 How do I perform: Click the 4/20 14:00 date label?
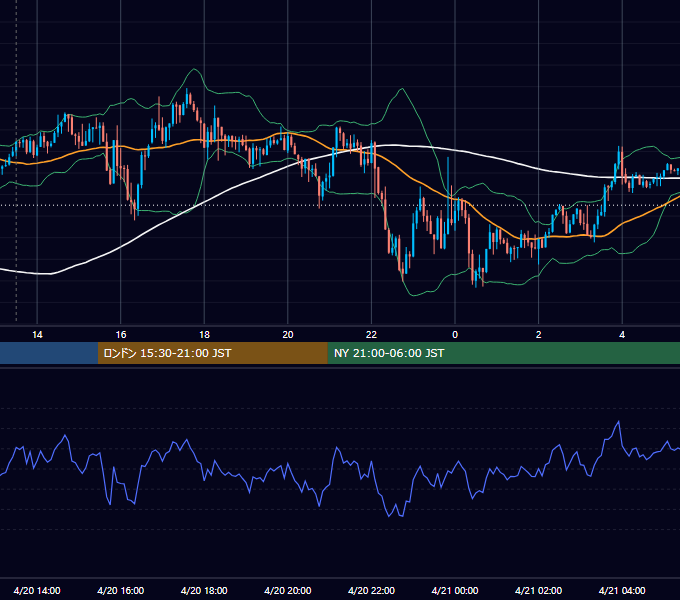[37, 590]
